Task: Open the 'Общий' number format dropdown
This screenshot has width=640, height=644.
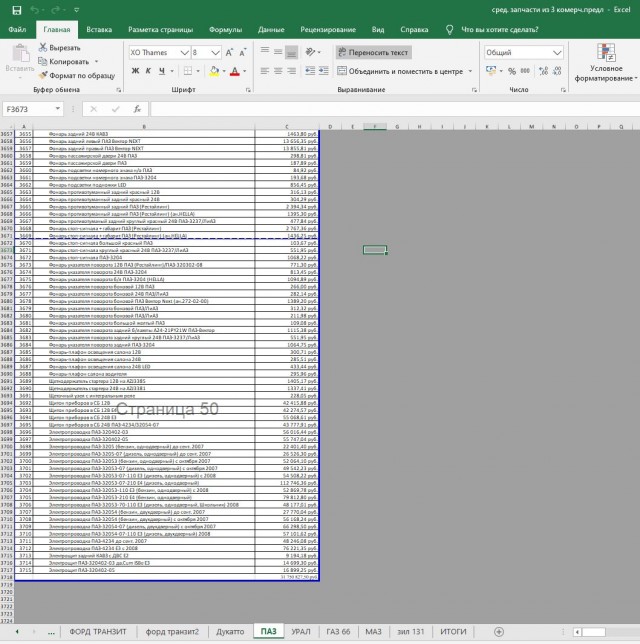Action: pyautogui.click(x=557, y=53)
